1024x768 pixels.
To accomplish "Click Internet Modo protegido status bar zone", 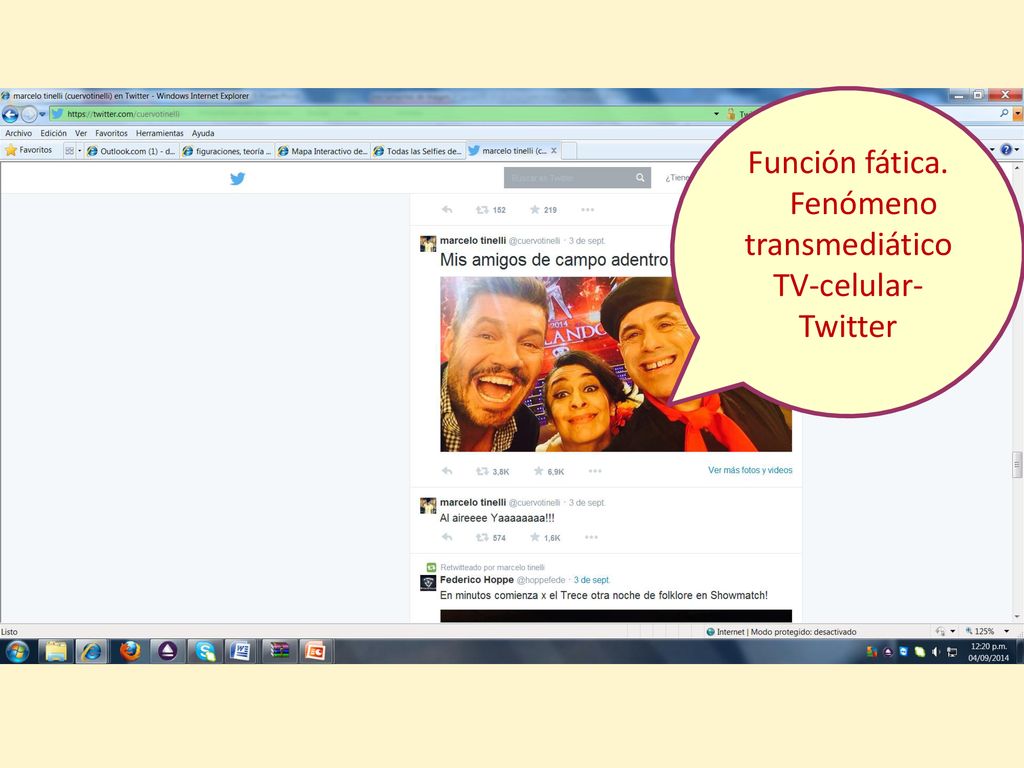I will pyautogui.click(x=781, y=632).
